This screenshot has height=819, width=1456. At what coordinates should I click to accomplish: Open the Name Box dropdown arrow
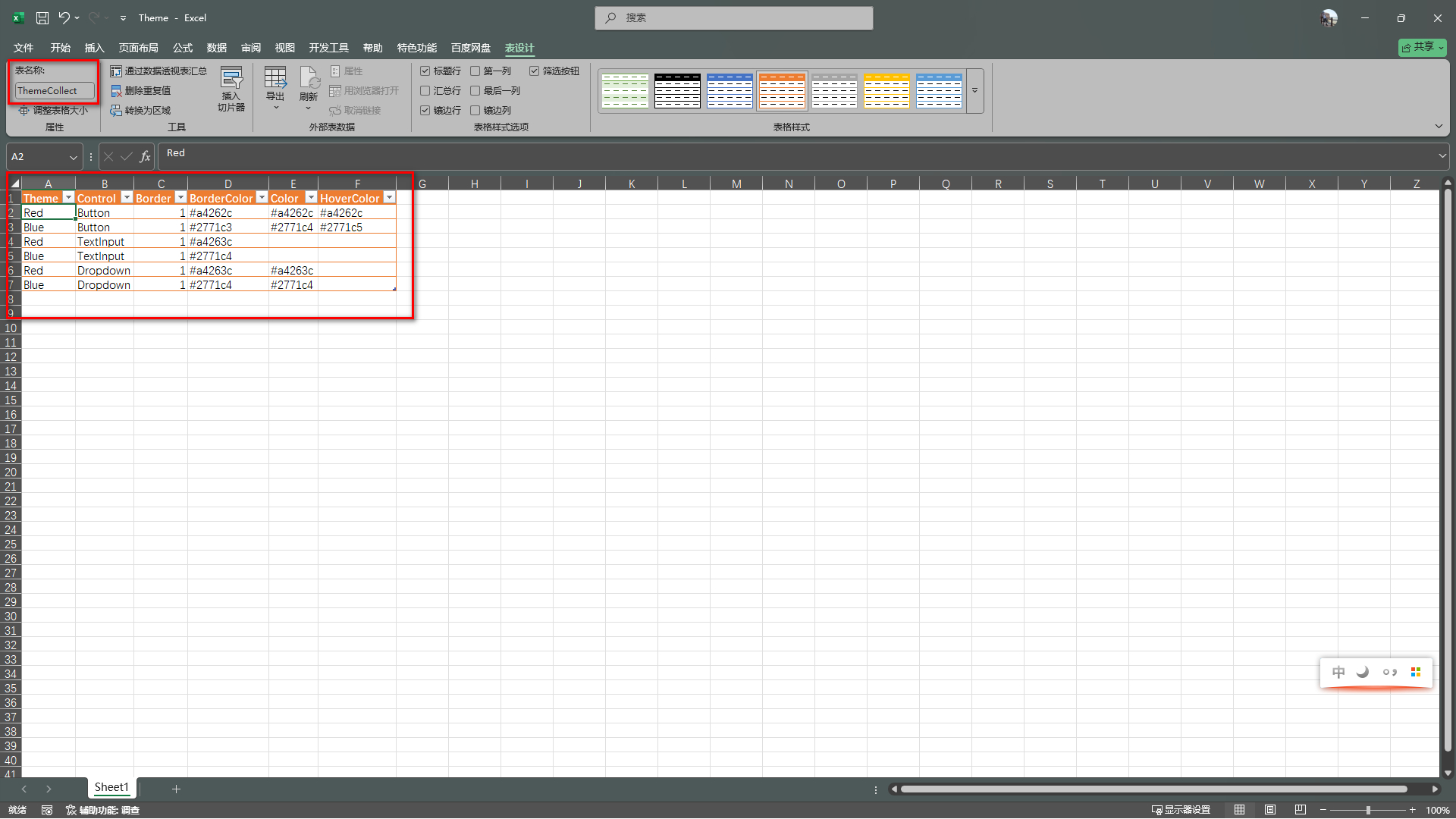(x=74, y=158)
